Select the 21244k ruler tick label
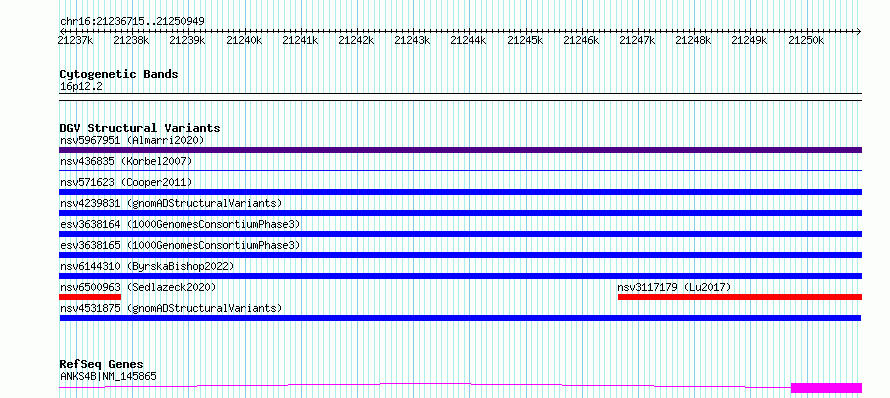890x398 pixels. 469,40
